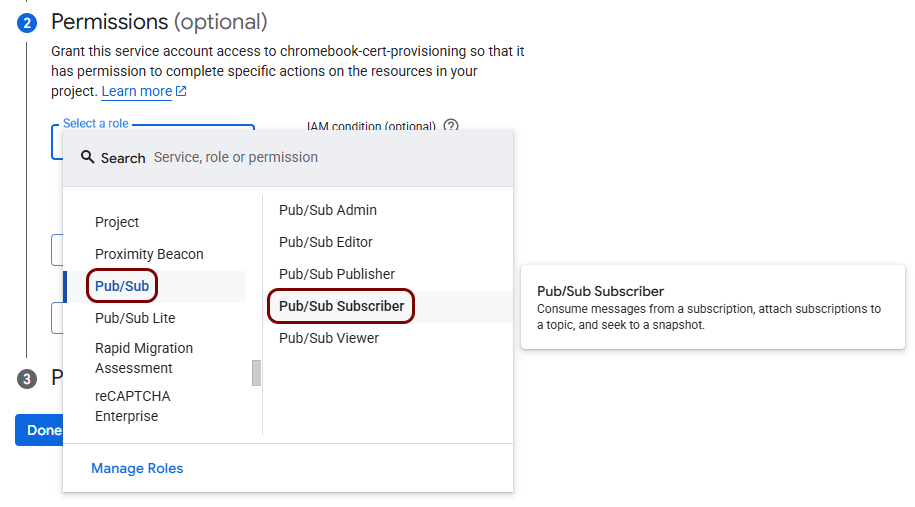Choose the Pub/Sub Publisher role
This screenshot has width=915, height=507.
(337, 274)
